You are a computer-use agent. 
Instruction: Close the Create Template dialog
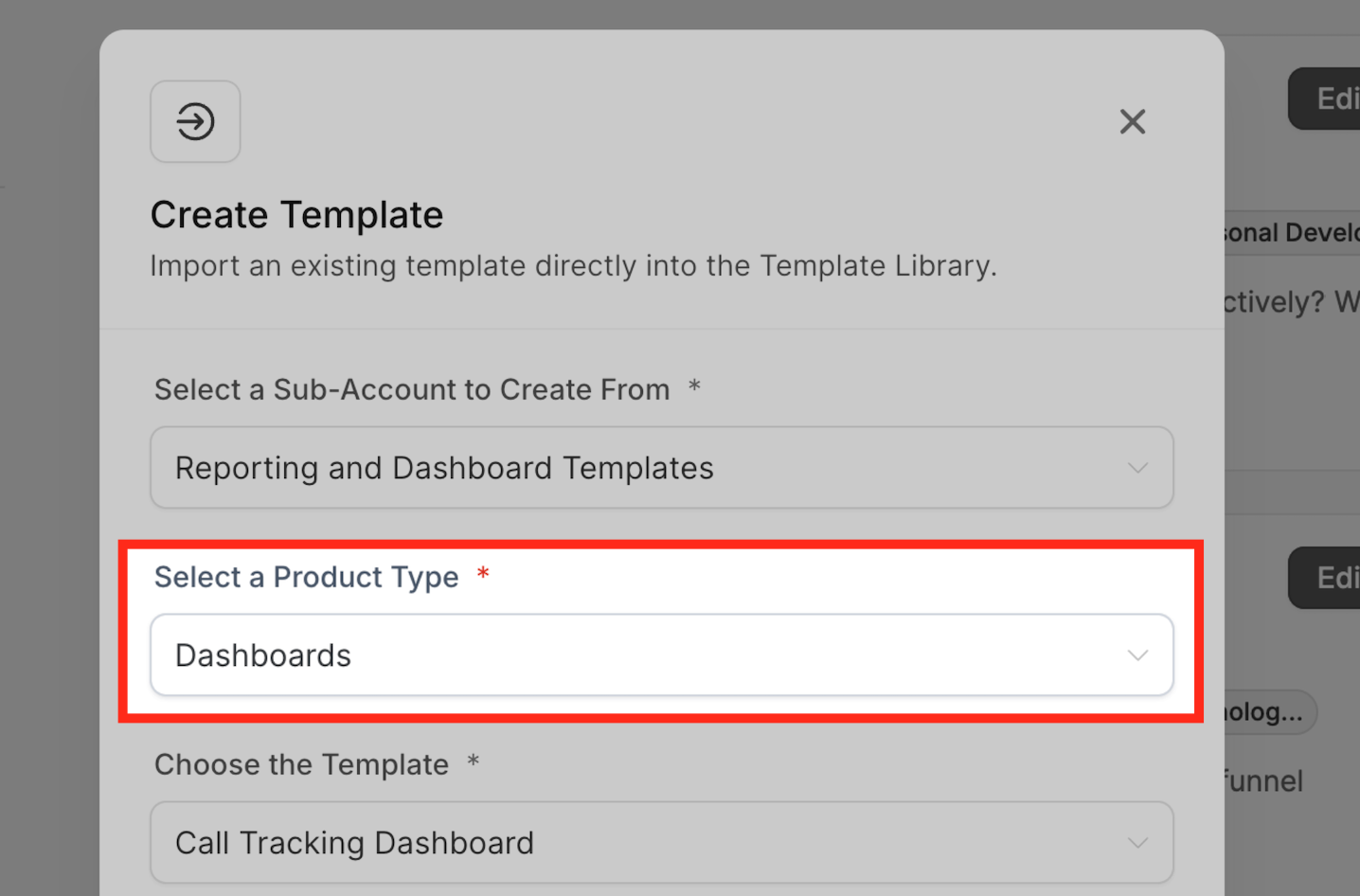point(1132,121)
